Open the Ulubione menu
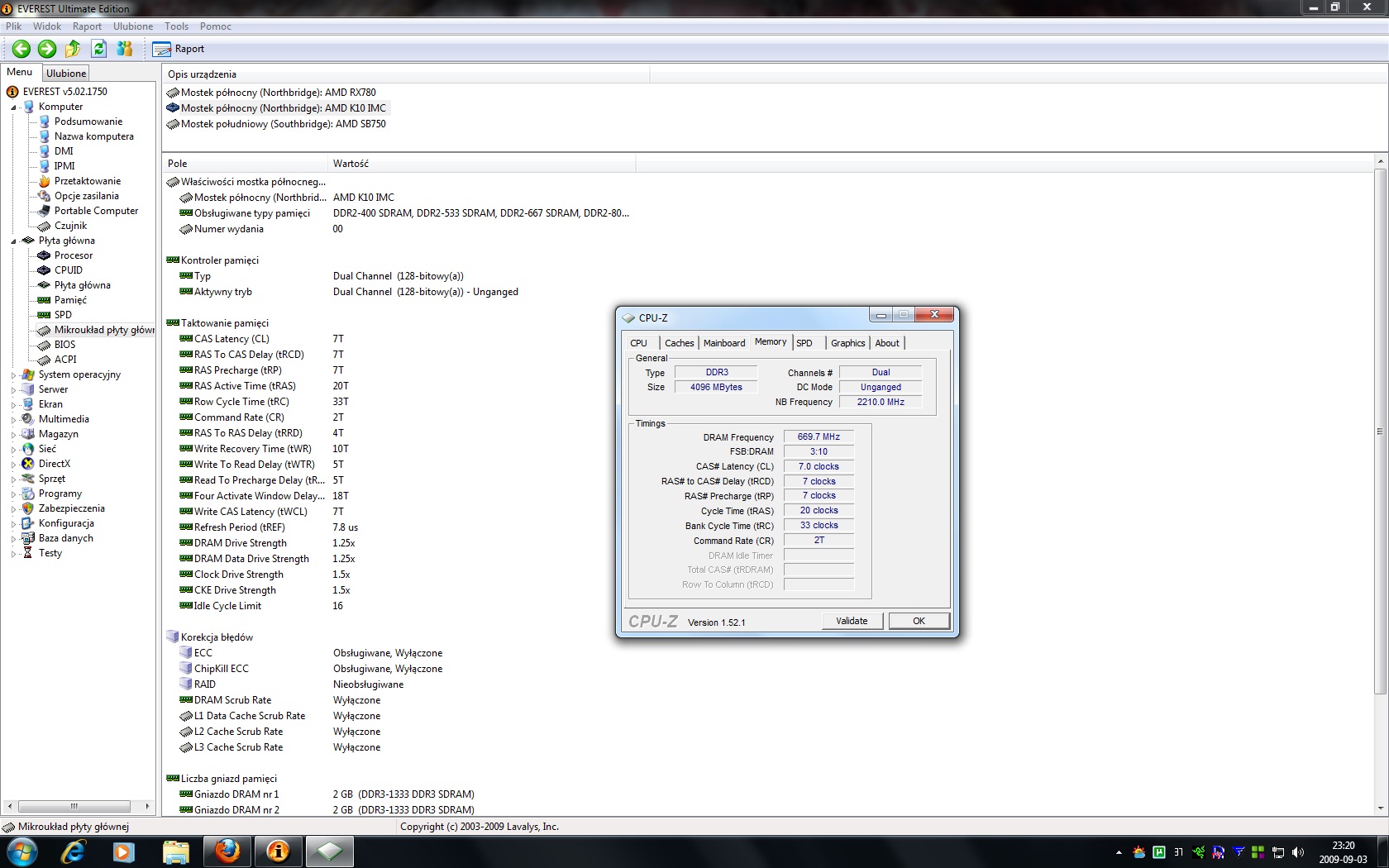Viewport: 1389px width, 868px height. pyautogui.click(x=132, y=26)
